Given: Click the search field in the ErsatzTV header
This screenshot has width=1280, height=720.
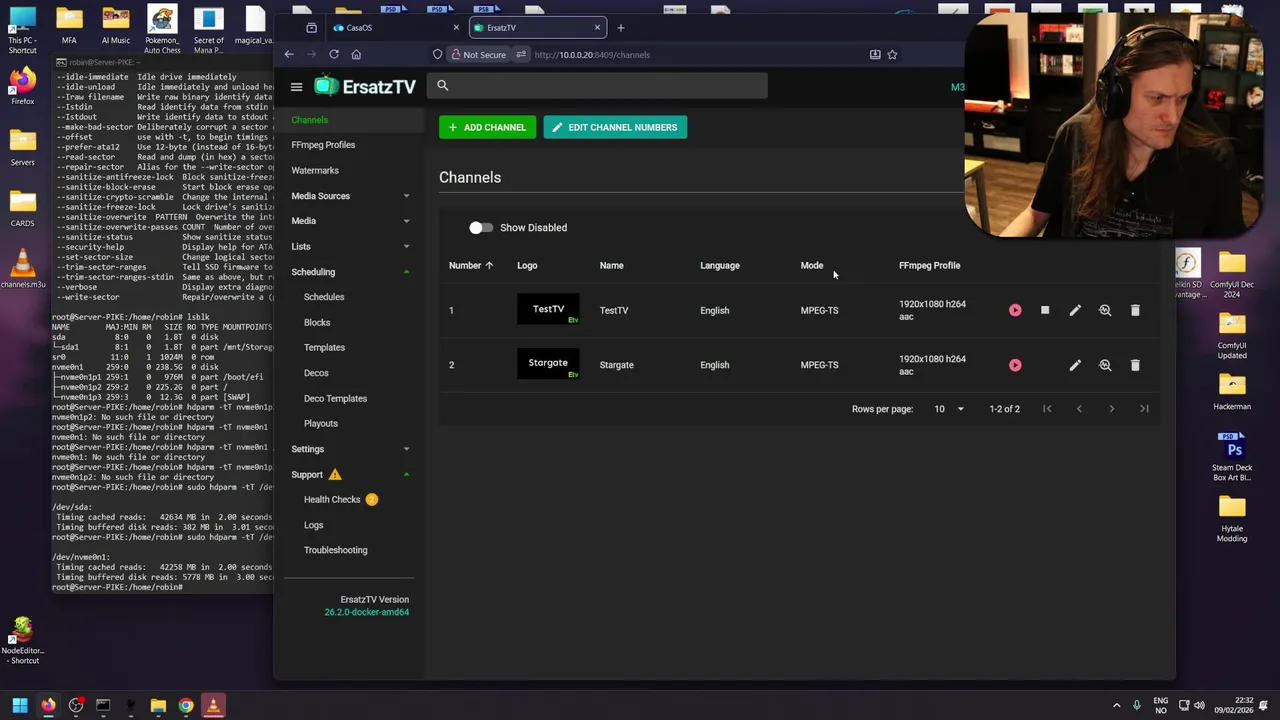Looking at the screenshot, I should 597,86.
